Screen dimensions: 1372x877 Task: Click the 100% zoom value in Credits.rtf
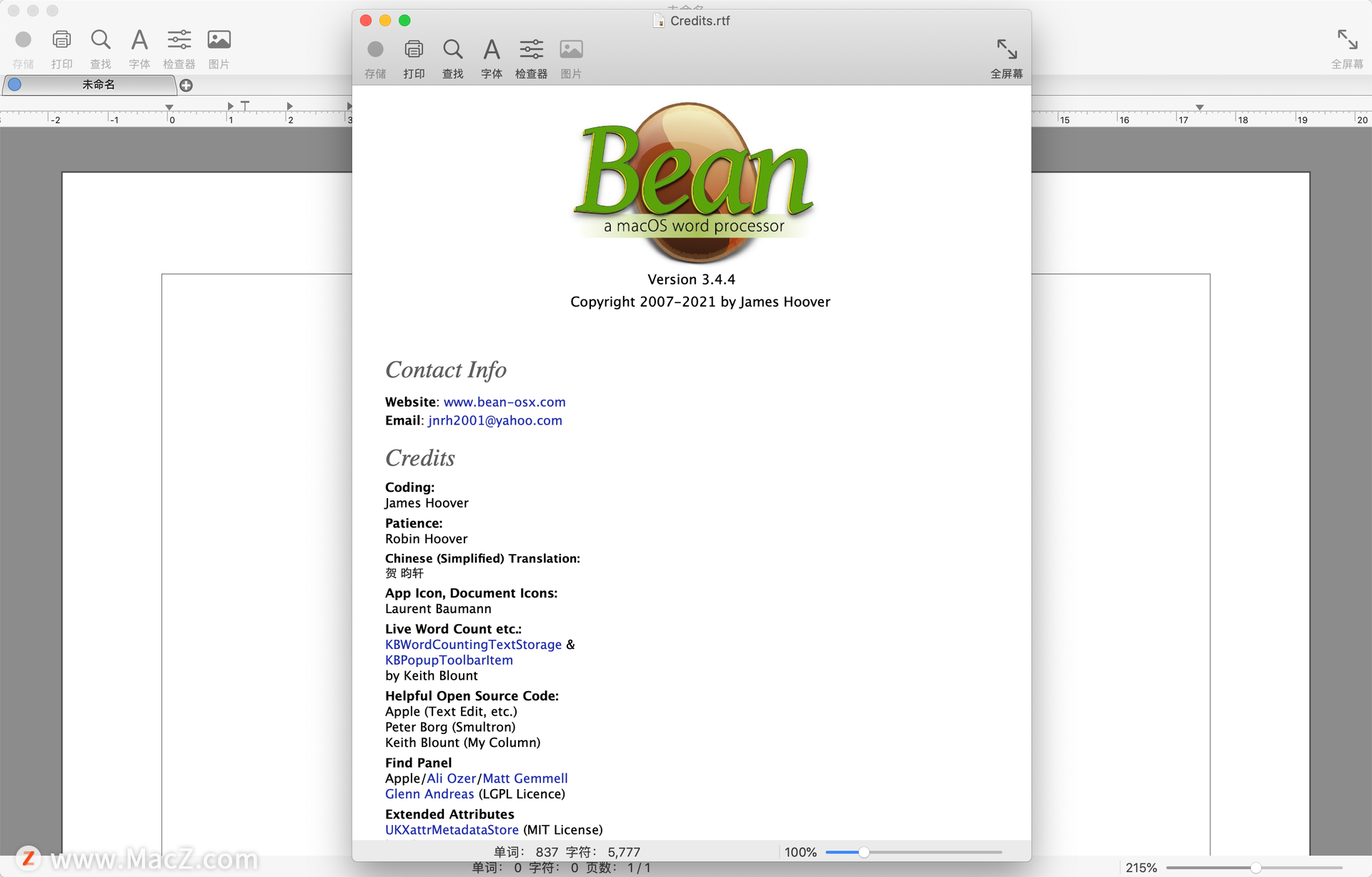[800, 852]
